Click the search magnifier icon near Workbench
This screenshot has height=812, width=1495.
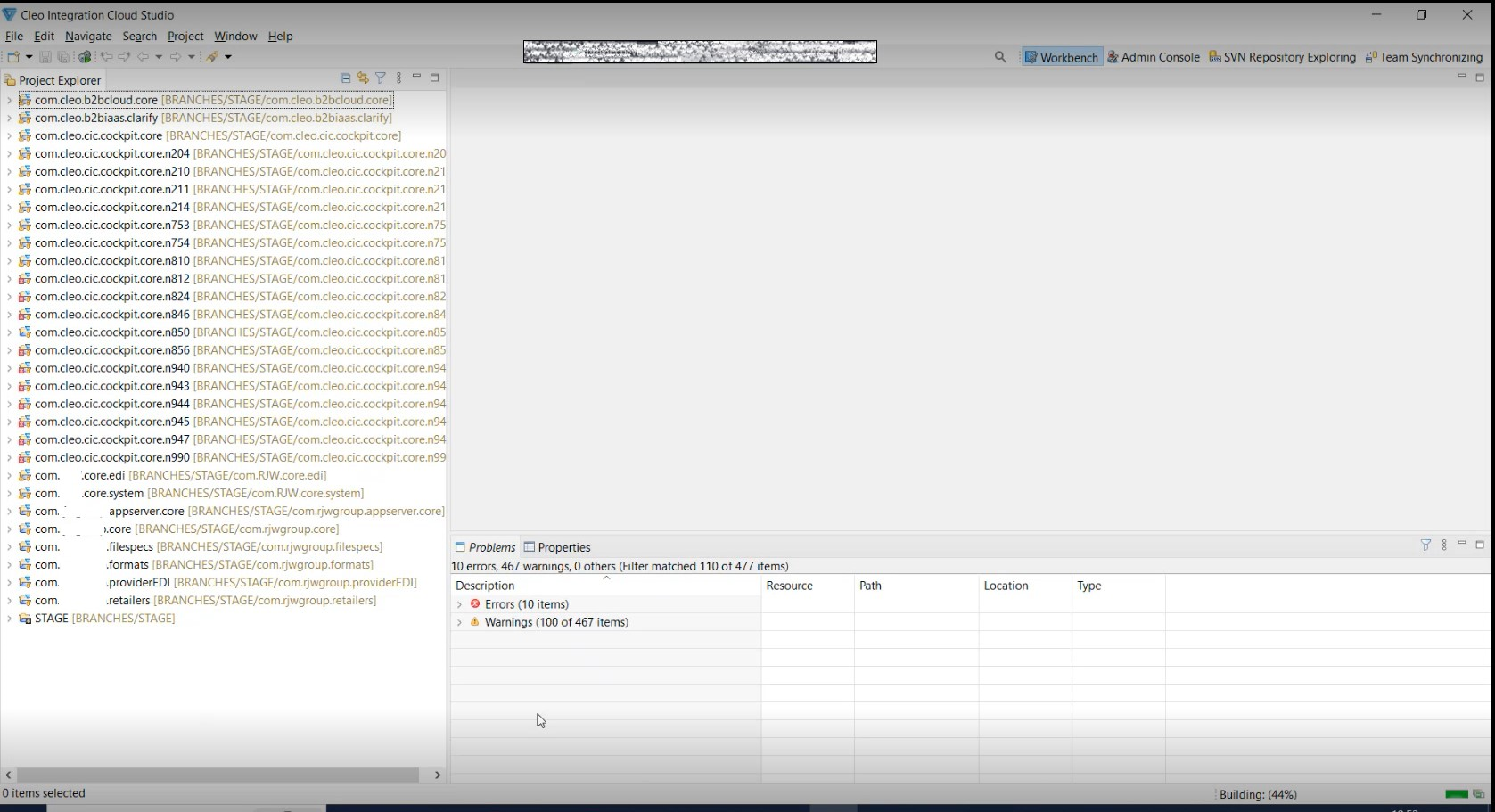[x=1000, y=57]
